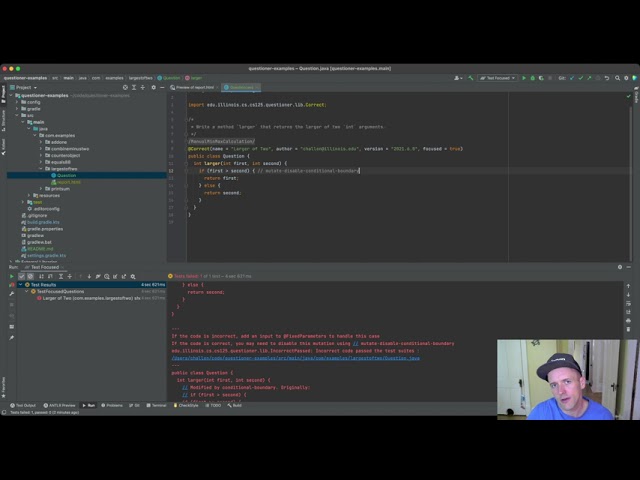This screenshot has height=480, width=640.
Task: Click the Build hammer icon in top toolbar
Action: [471, 78]
